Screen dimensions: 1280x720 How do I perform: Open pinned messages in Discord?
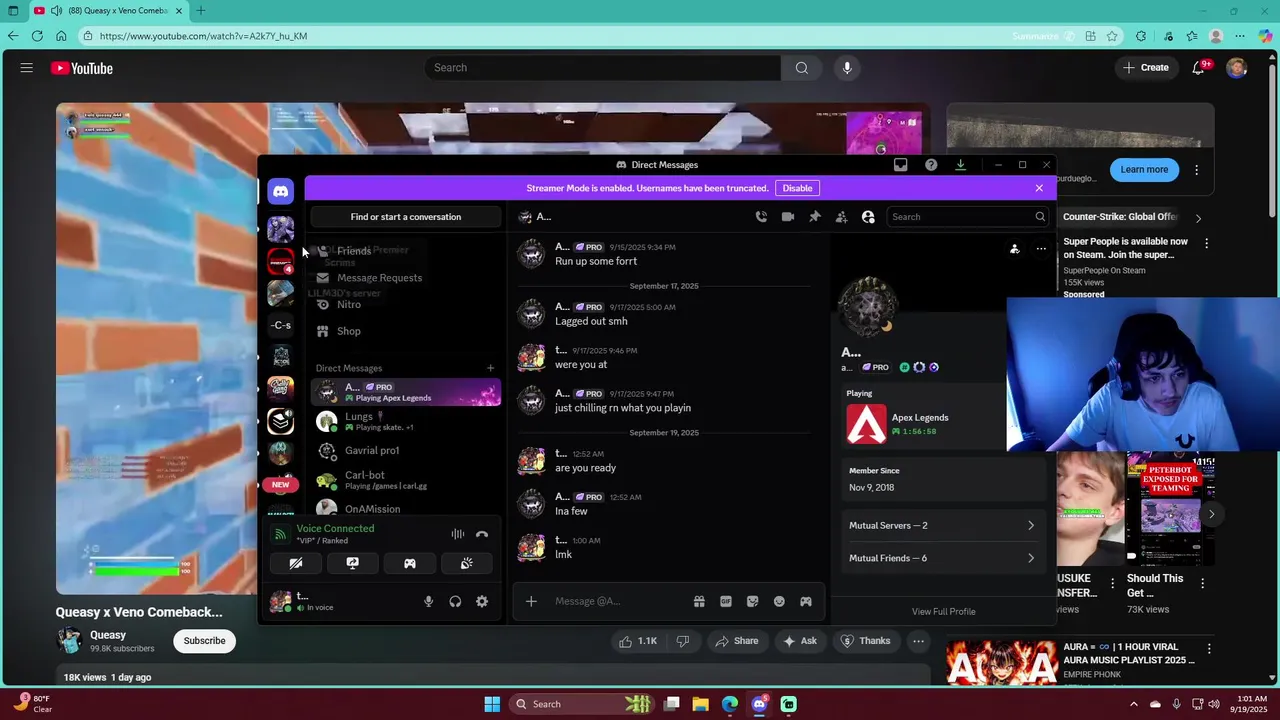[x=815, y=217]
